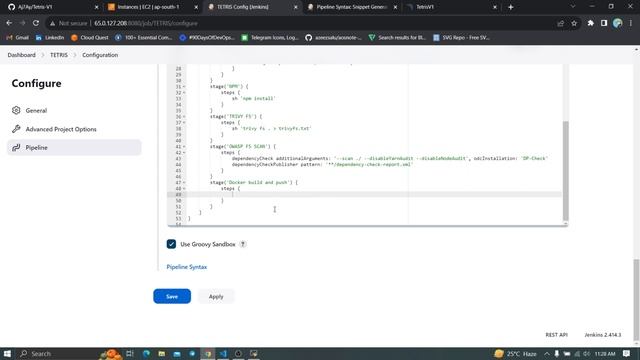
Task: Collapse the steps fold arrow at line 32
Action: [184, 93]
